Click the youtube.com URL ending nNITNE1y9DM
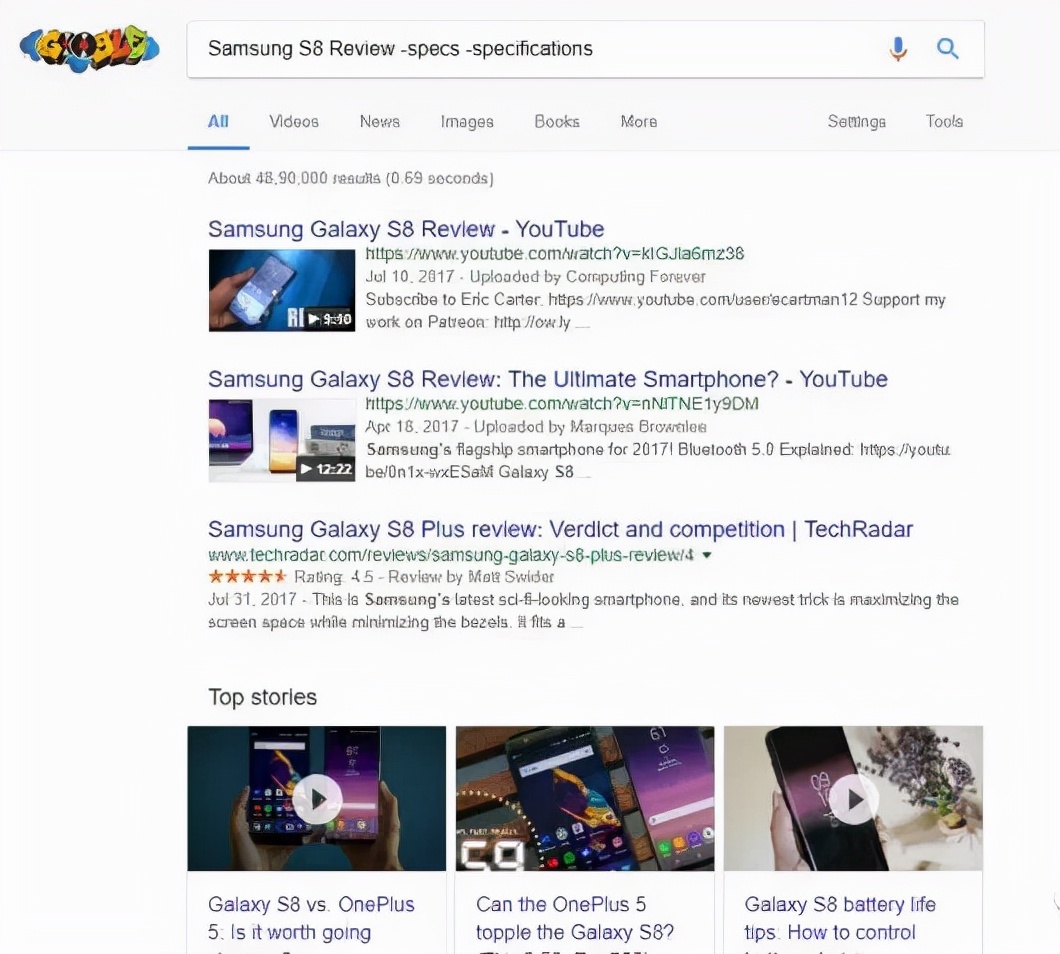This screenshot has width=1060, height=954. coord(562,404)
